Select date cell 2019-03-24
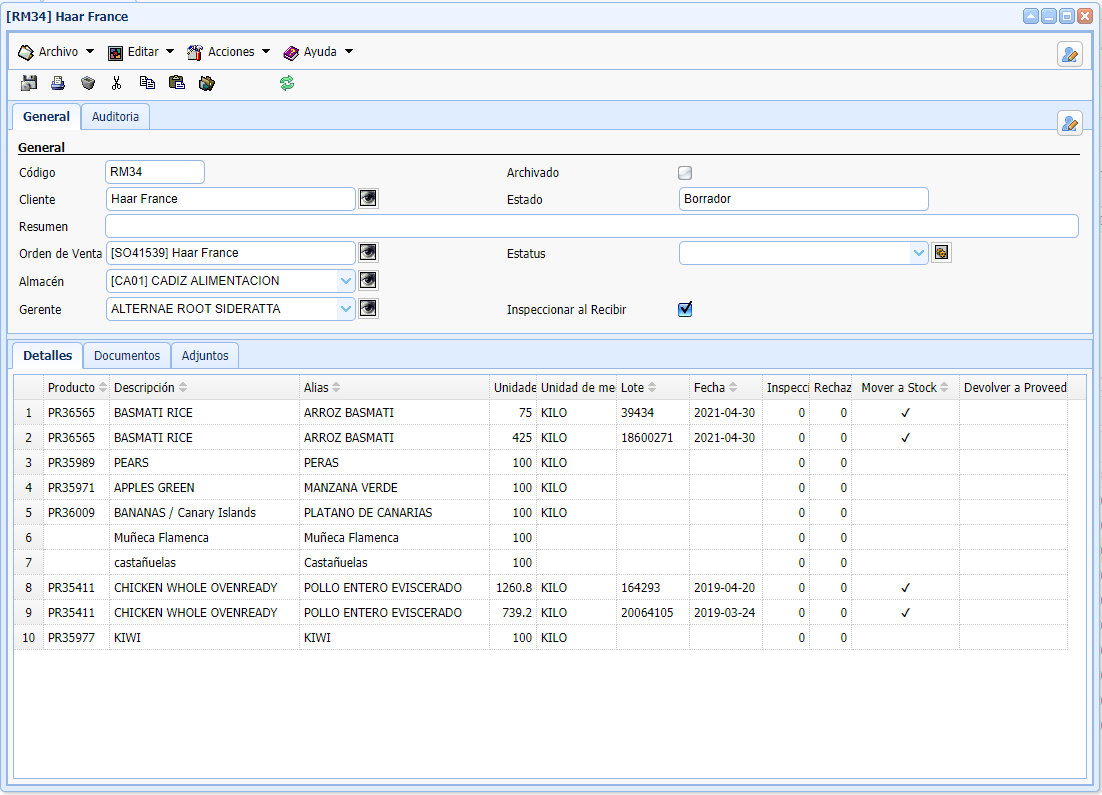This screenshot has height=795, width=1102. pos(725,612)
